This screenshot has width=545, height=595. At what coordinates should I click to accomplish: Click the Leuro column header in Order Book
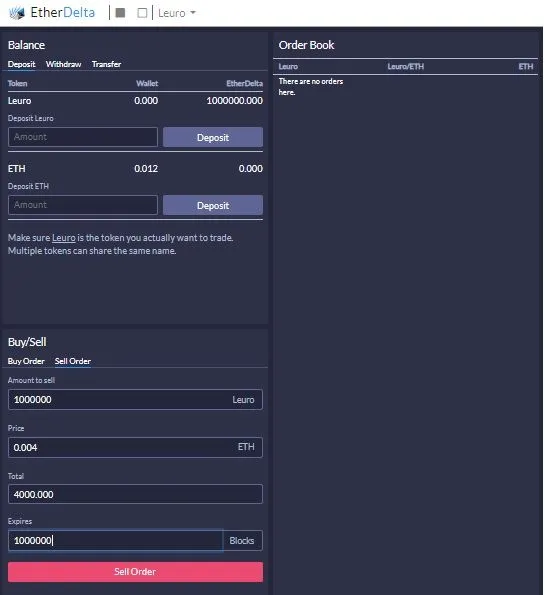[x=288, y=67]
